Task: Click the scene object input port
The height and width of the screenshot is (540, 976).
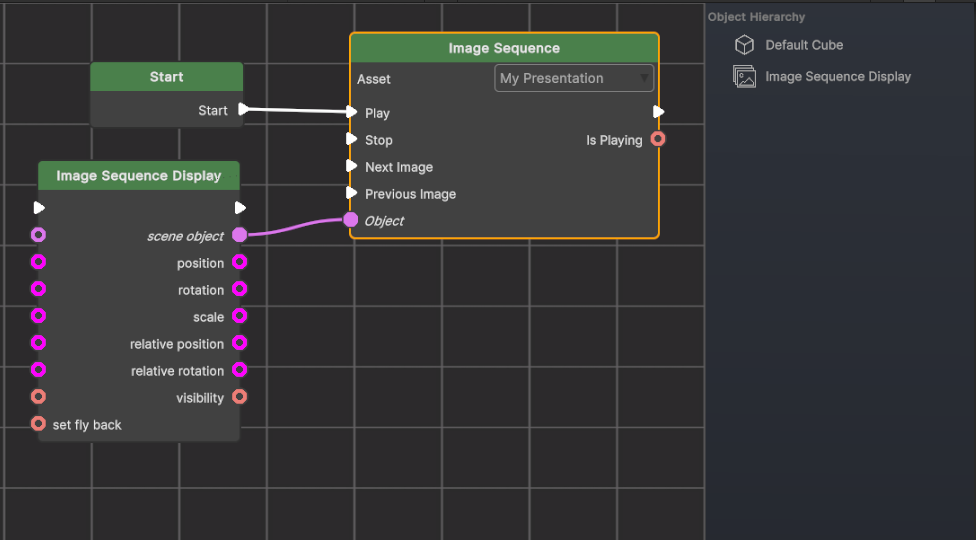Action: click(x=39, y=235)
